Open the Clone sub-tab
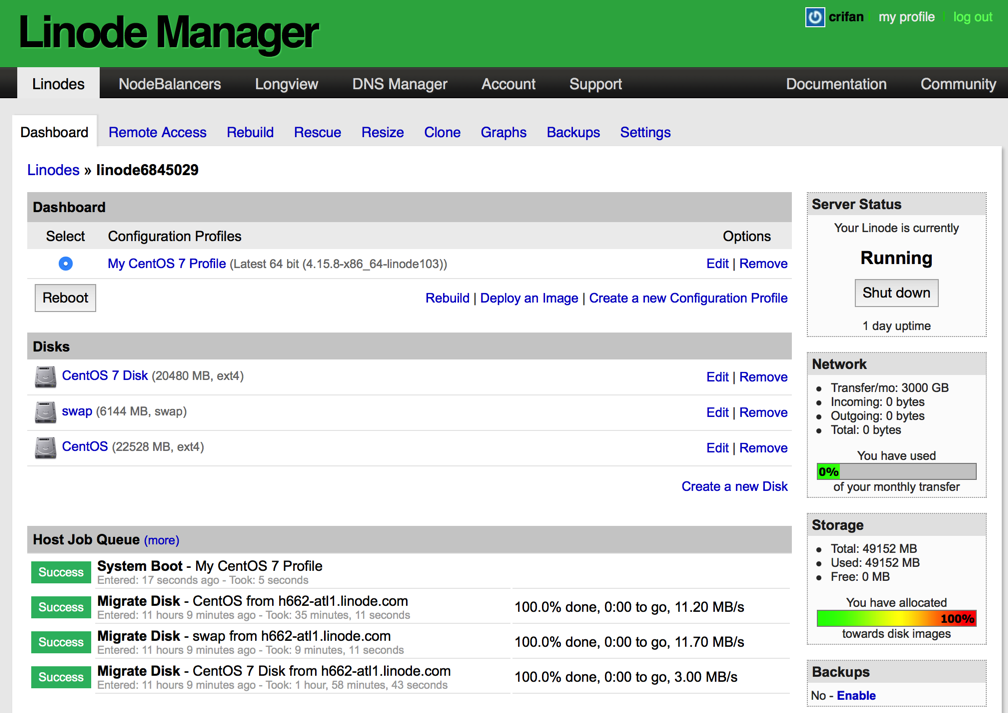The width and height of the screenshot is (1008, 713). click(x=442, y=132)
